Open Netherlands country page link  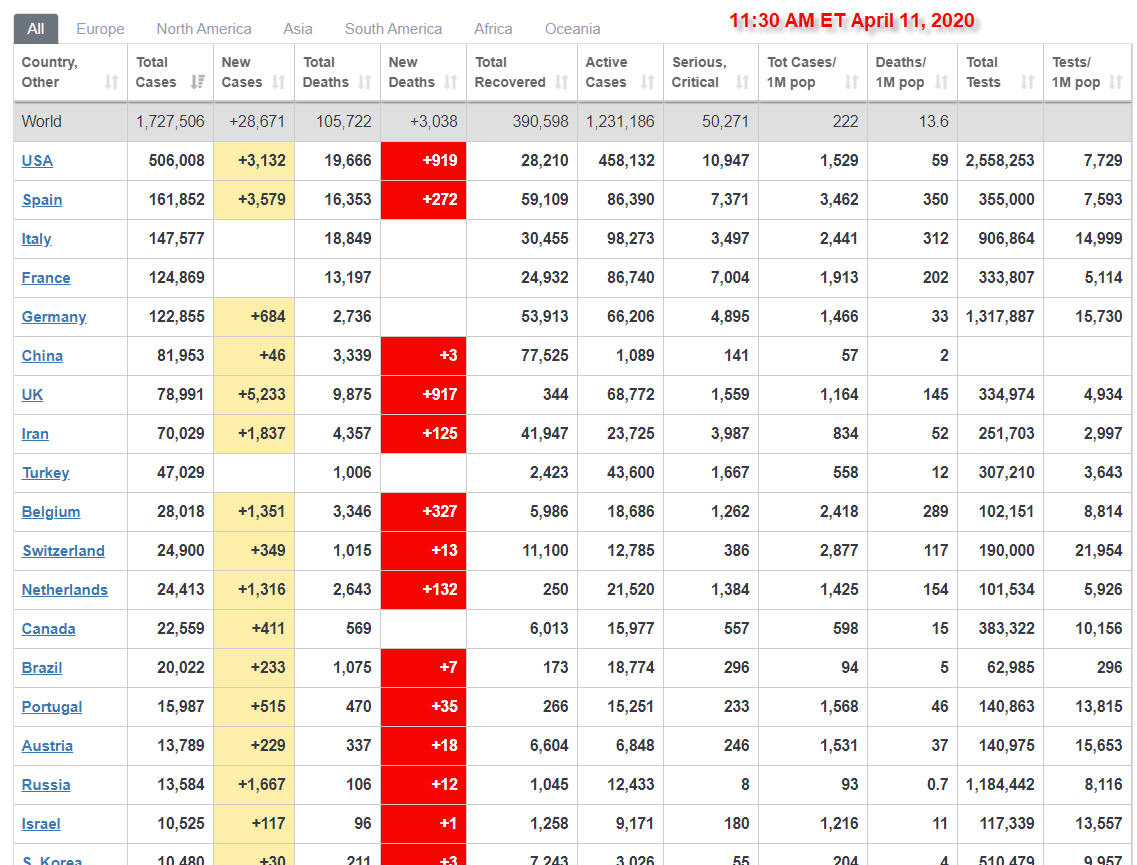pyautogui.click(x=64, y=590)
